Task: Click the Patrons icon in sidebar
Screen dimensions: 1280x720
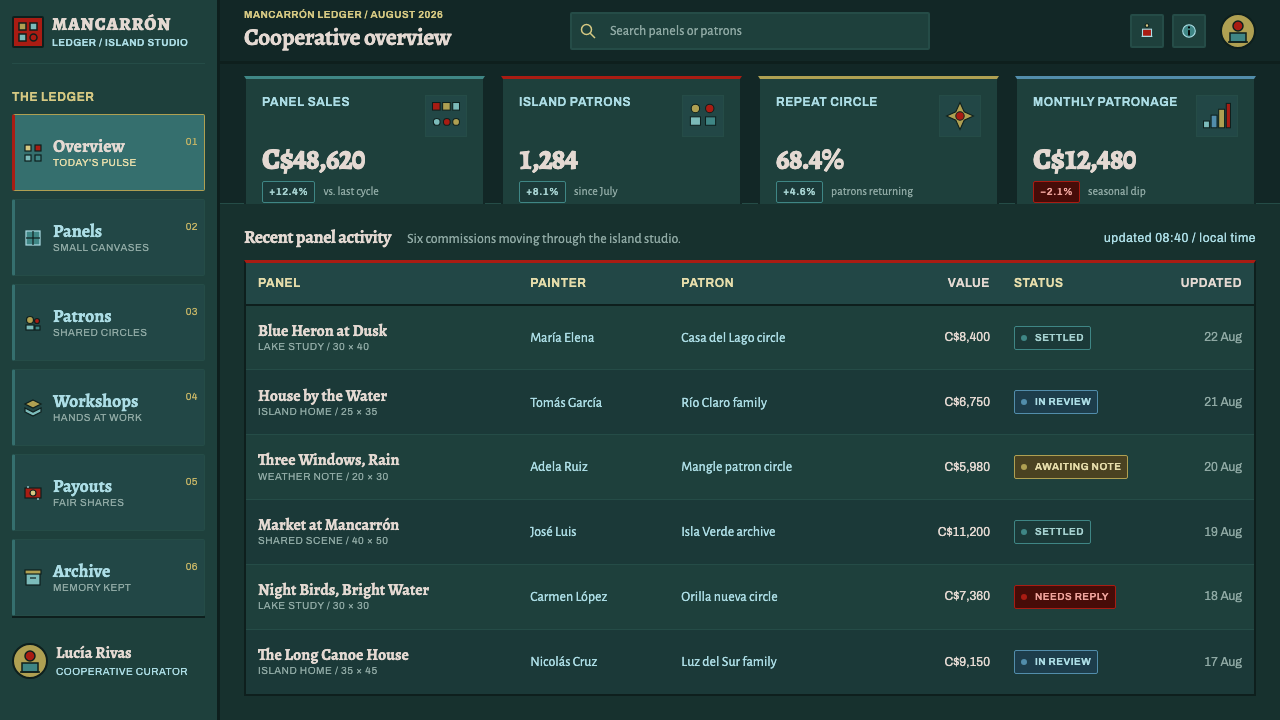Action: (x=33, y=323)
